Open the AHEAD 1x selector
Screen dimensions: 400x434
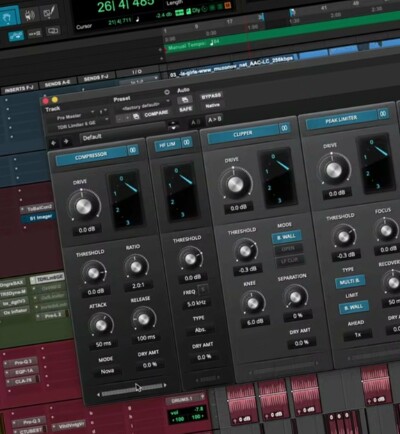point(358,334)
